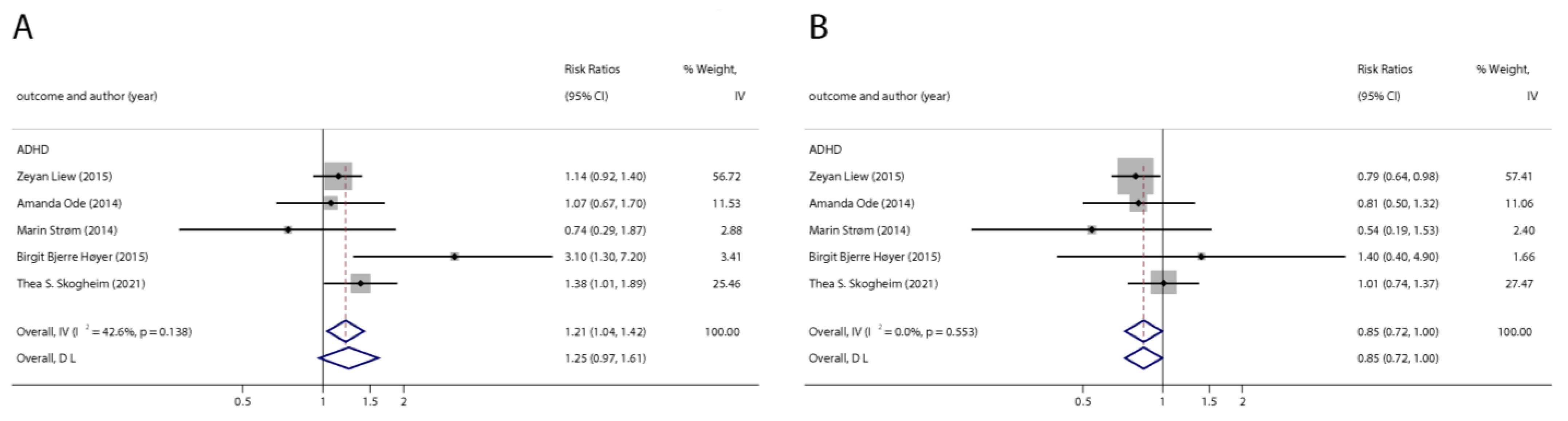Click the Zeyan Liew (2015) label in panel A

click(x=64, y=176)
